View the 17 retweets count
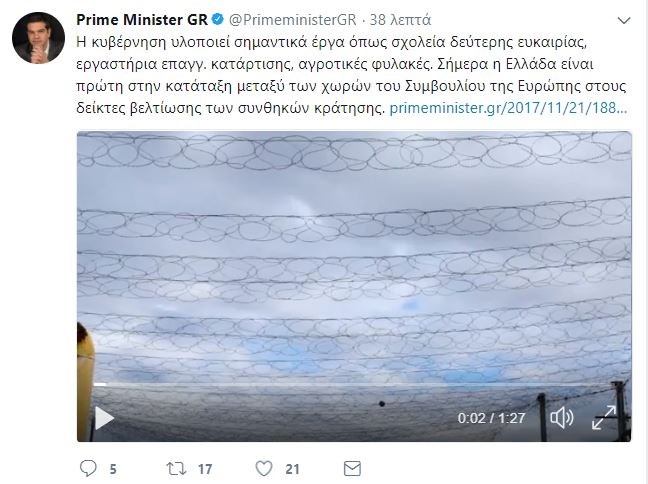The image size is (648, 484). [205, 469]
